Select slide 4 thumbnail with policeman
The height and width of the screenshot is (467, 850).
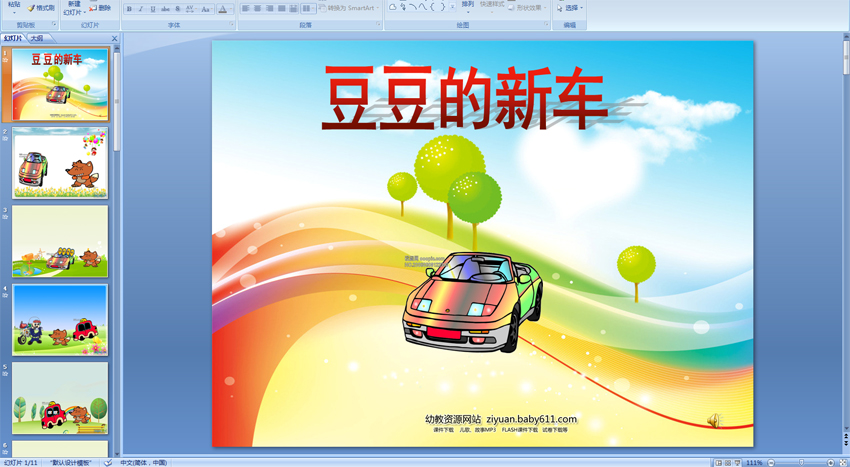click(x=60, y=319)
